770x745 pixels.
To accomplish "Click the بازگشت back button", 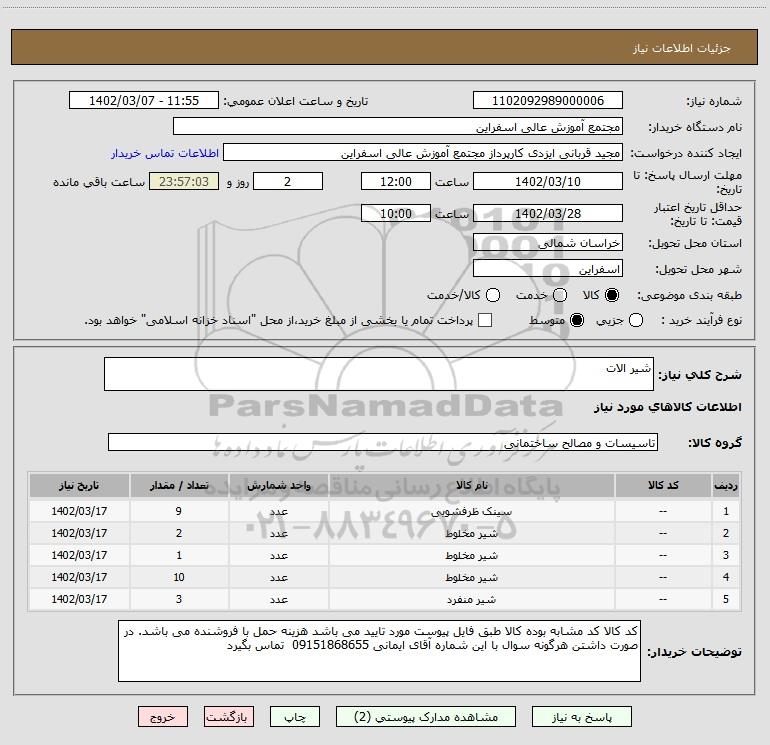I will click(229, 717).
